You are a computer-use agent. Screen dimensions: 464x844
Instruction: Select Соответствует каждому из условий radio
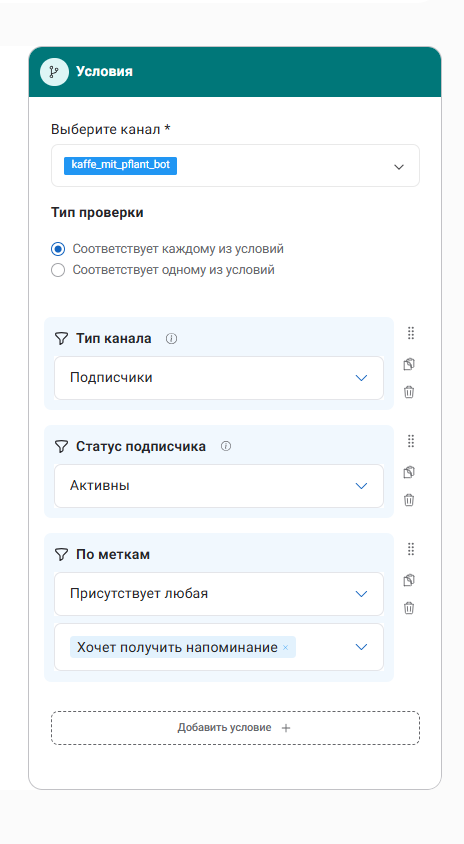[58, 249]
